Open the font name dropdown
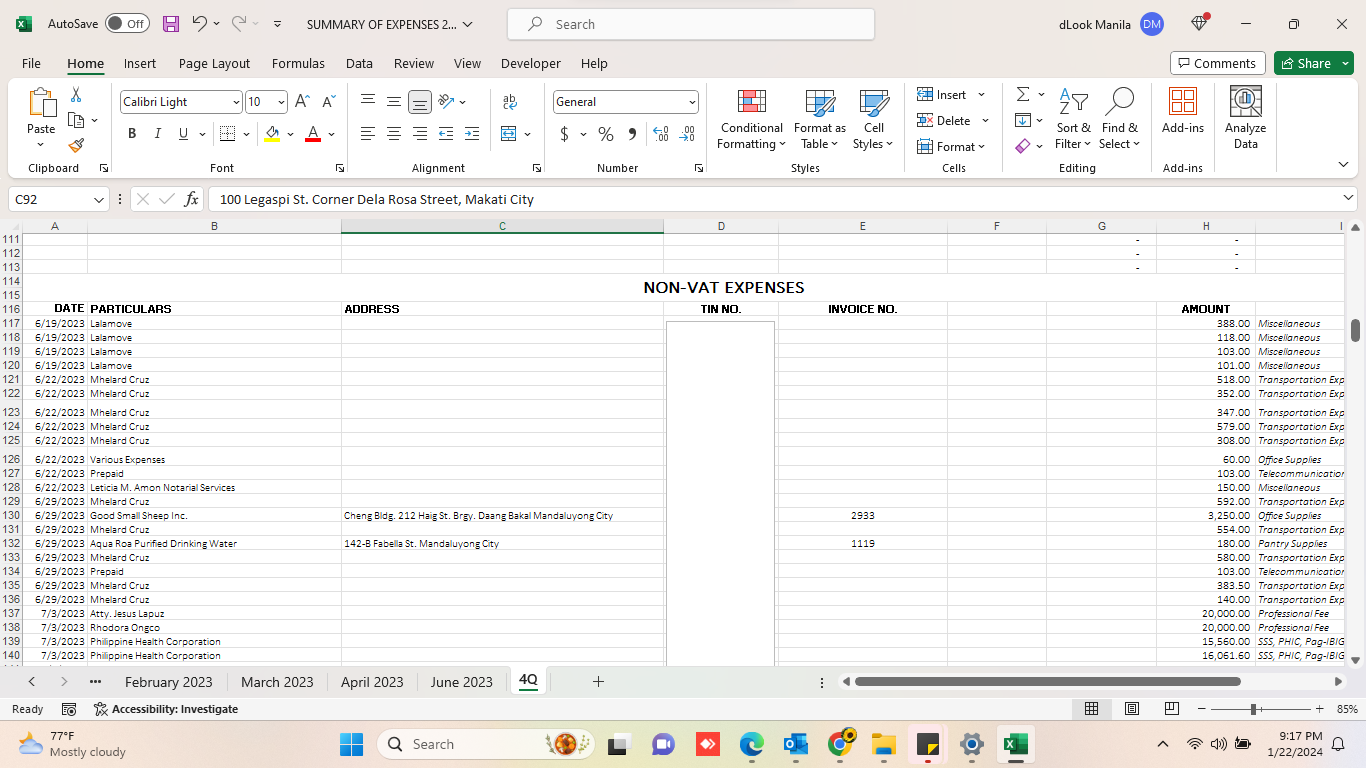This screenshot has height=768, width=1366. tap(236, 102)
